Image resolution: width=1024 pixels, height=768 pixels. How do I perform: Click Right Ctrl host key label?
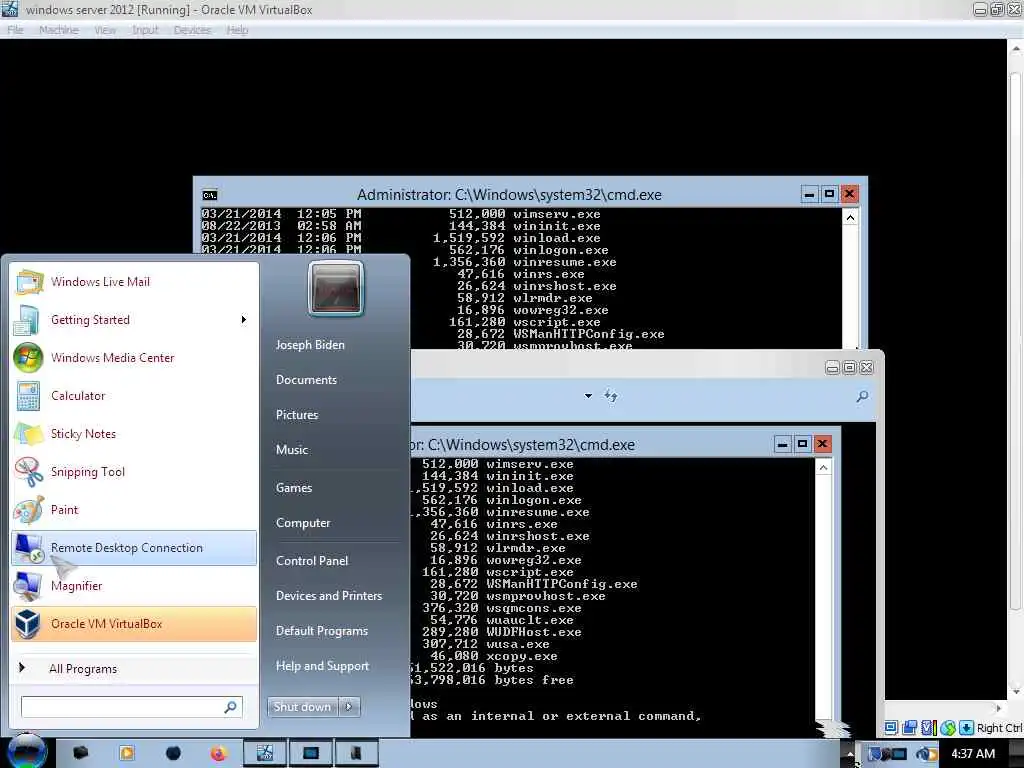coord(1000,728)
